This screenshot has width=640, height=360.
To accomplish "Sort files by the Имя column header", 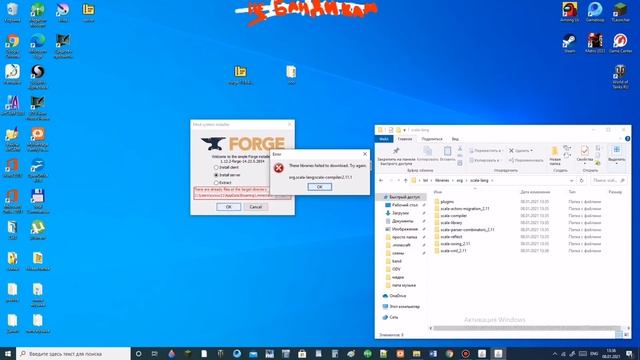I will [438, 192].
